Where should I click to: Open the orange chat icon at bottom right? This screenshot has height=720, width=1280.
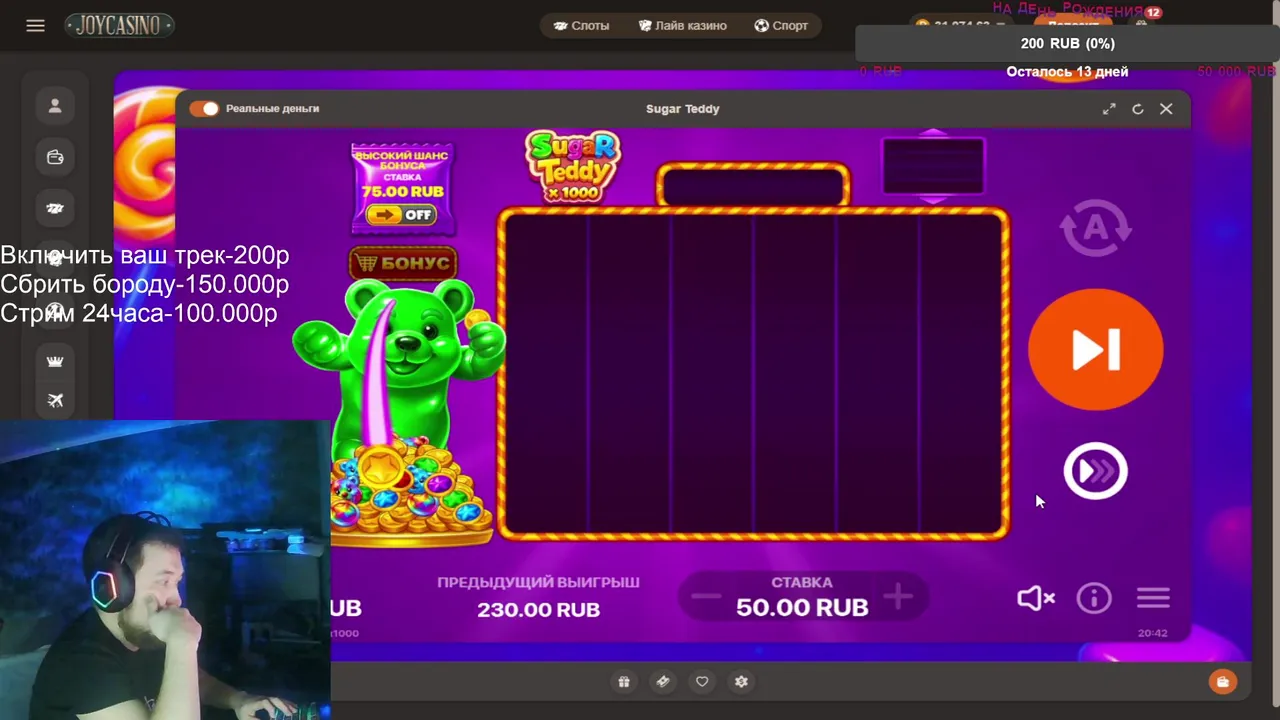click(1222, 681)
